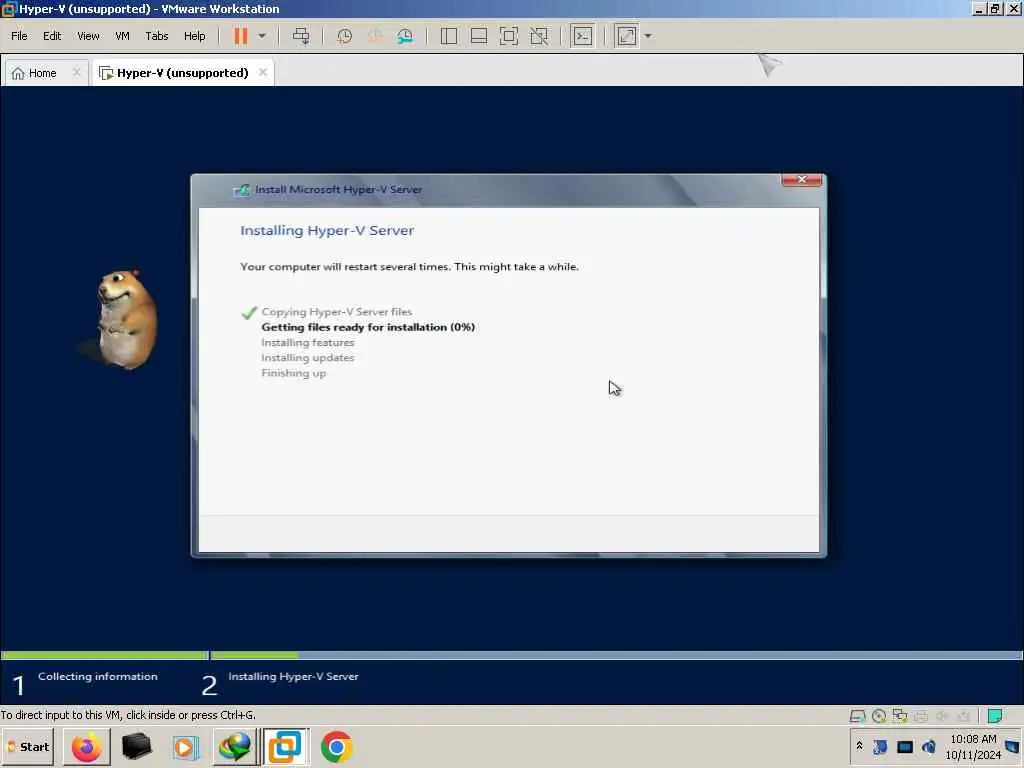Click the network adapter status icon
This screenshot has height=768, width=1024.
900,716
